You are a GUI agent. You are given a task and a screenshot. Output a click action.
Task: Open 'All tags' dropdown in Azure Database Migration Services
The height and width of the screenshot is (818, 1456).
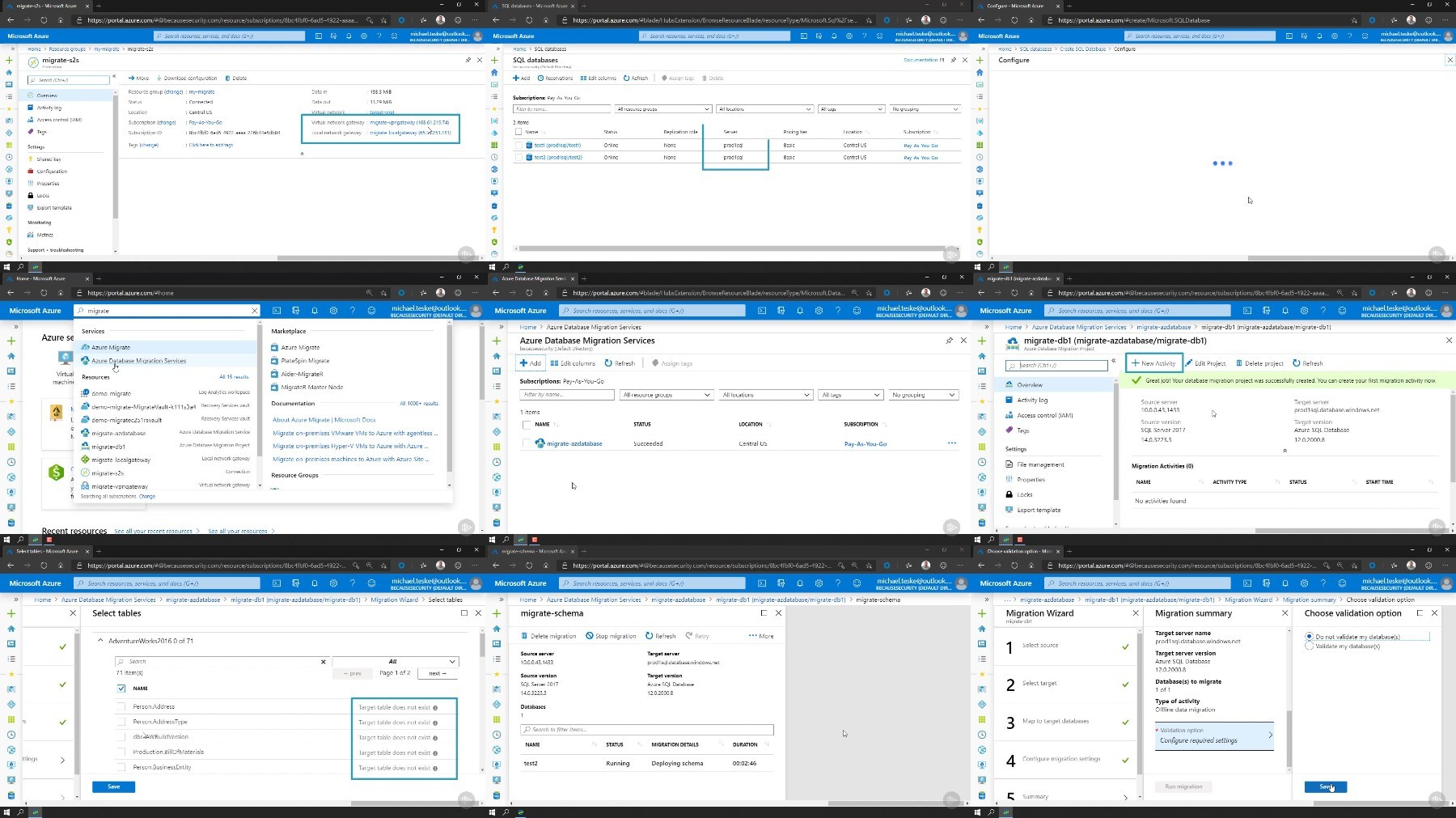850,395
